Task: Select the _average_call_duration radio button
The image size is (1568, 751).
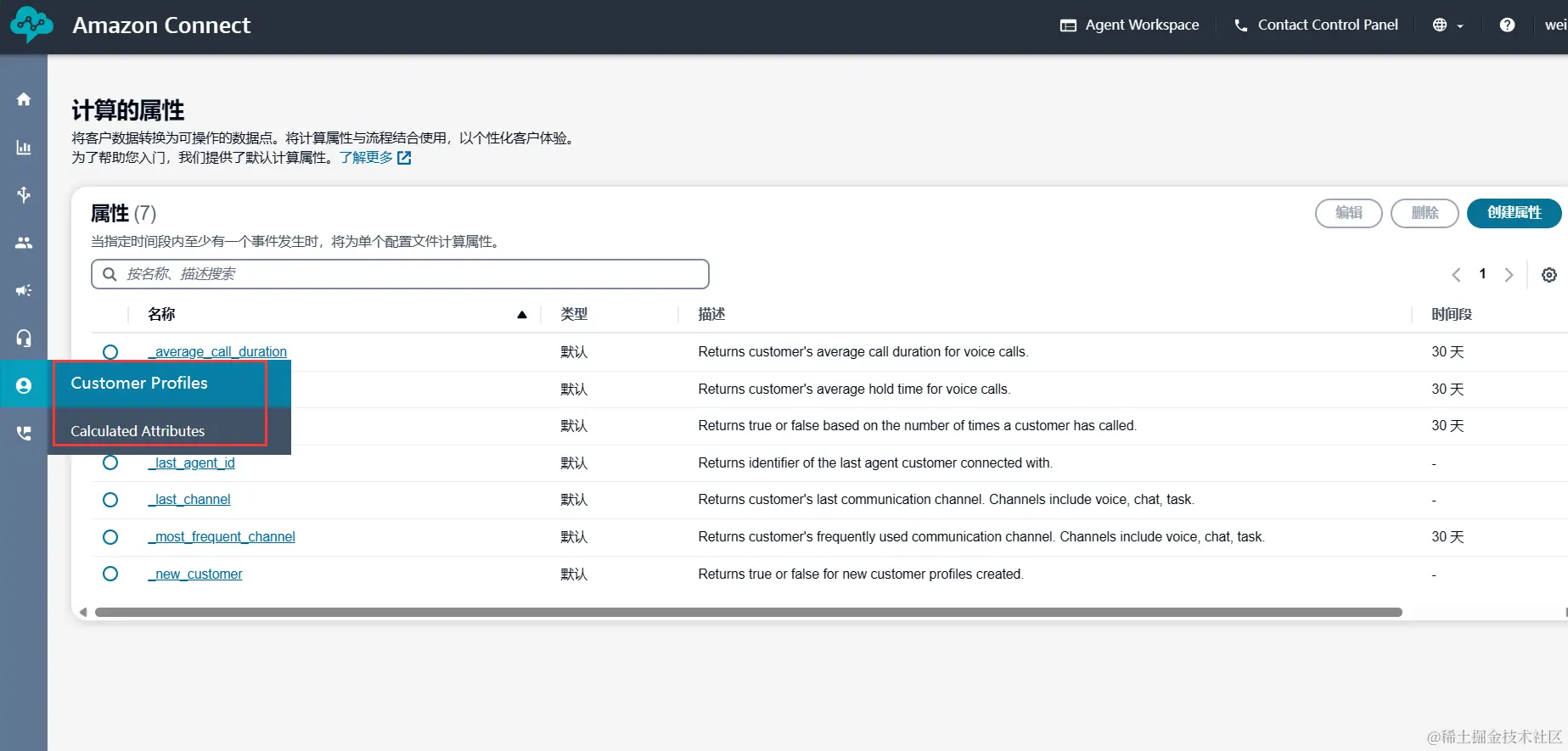Action: [110, 352]
